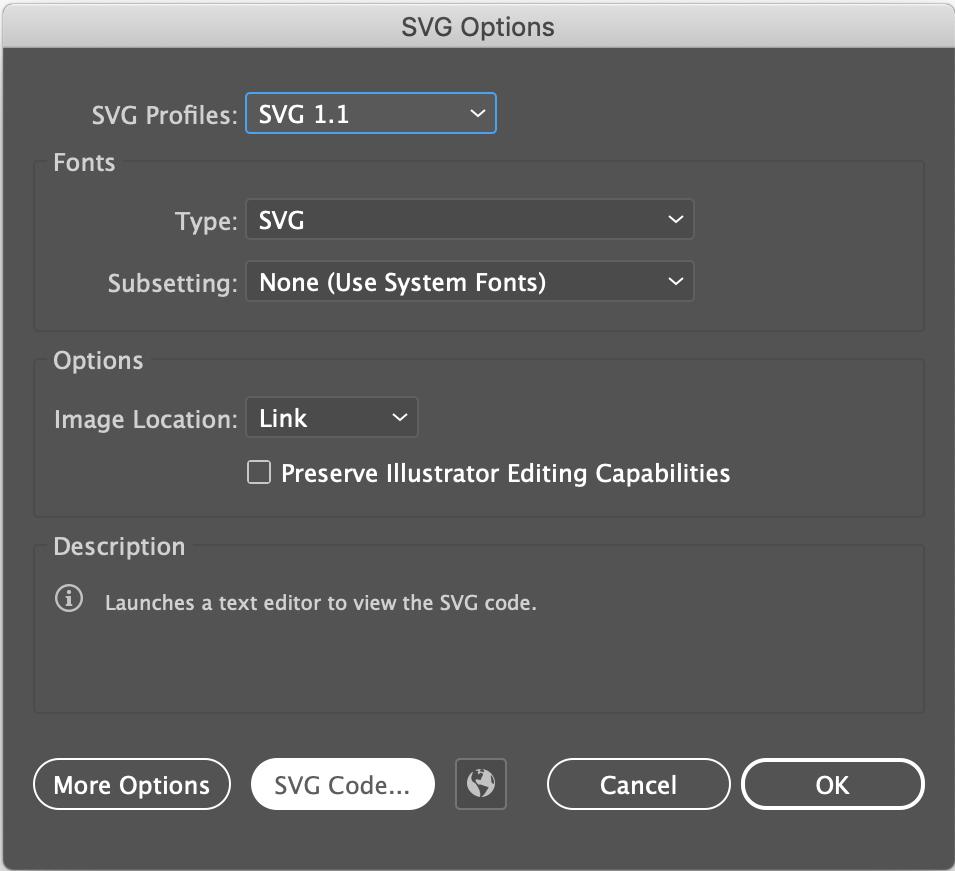Click the info icon in Description
Viewport: 955px width, 871px height.
tap(69, 598)
